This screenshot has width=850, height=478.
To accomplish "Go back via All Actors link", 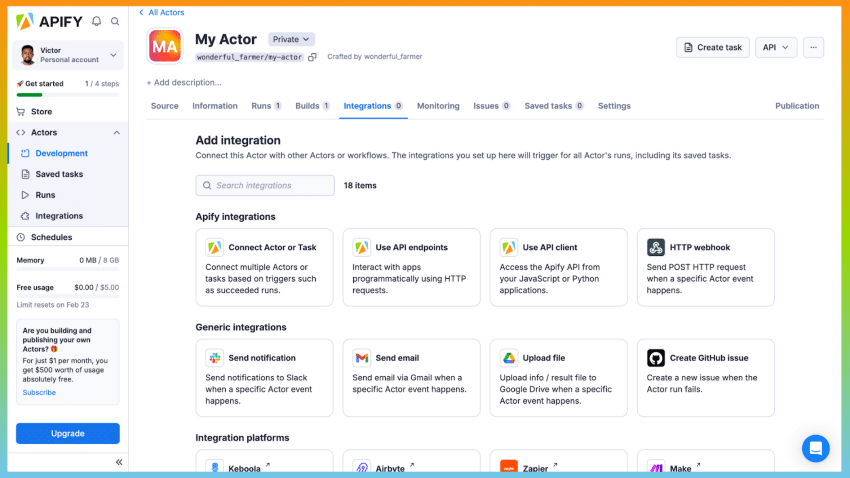I will [162, 12].
